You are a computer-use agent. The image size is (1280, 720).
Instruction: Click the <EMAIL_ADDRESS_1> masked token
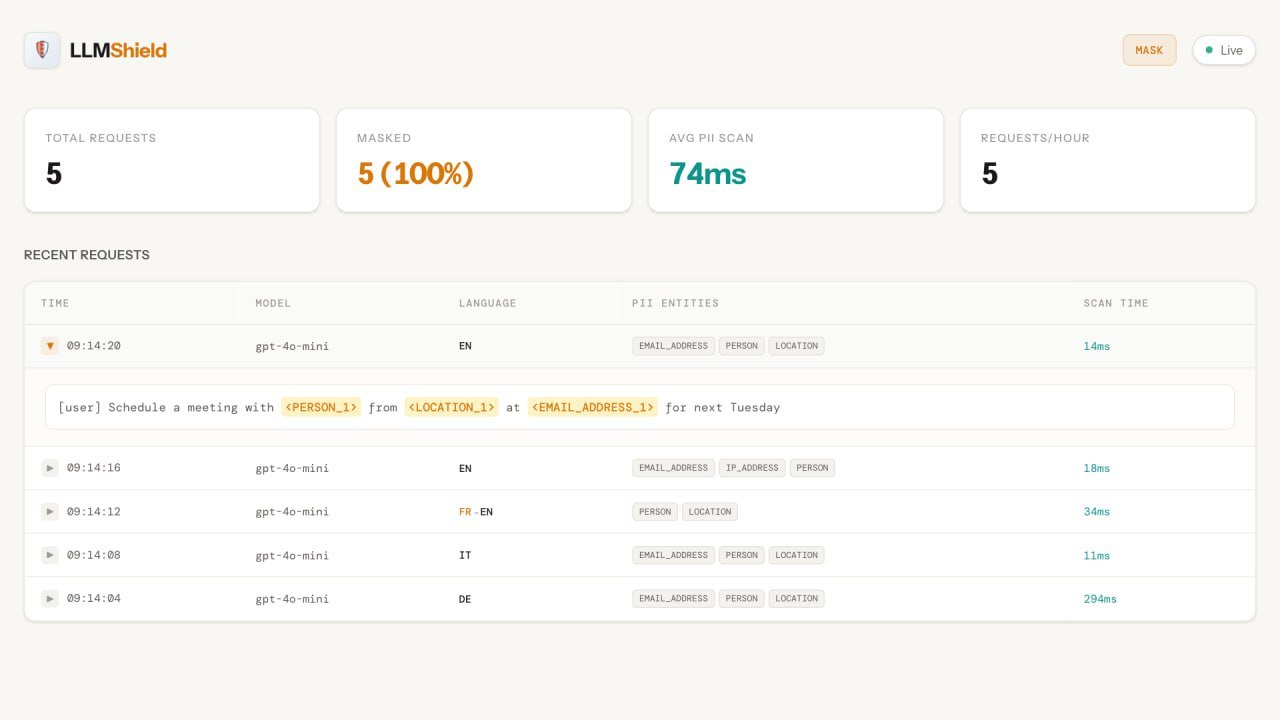click(593, 407)
